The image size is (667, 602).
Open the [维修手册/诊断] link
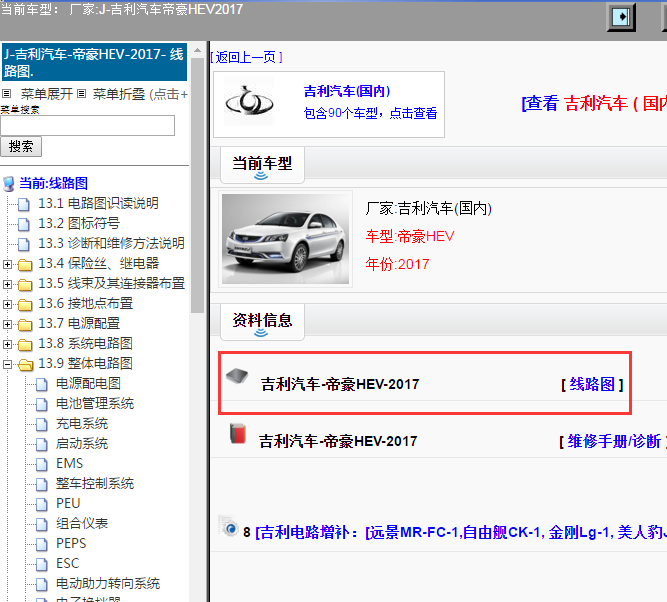613,442
